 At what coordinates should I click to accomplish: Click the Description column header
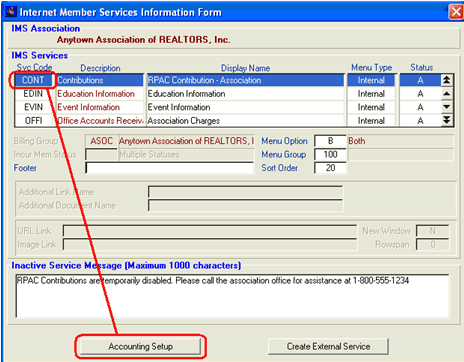(x=100, y=68)
